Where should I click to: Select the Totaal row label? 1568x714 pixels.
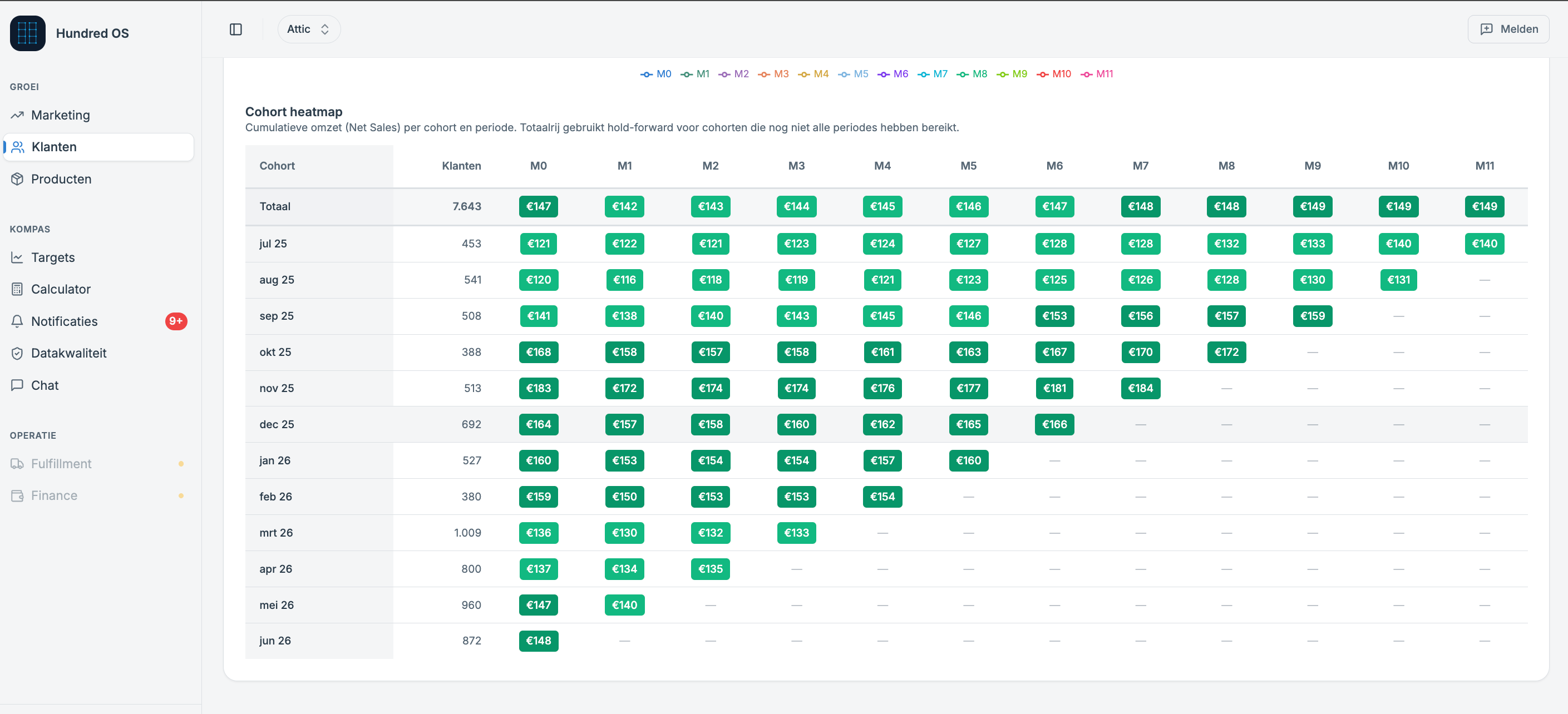pyautogui.click(x=274, y=206)
